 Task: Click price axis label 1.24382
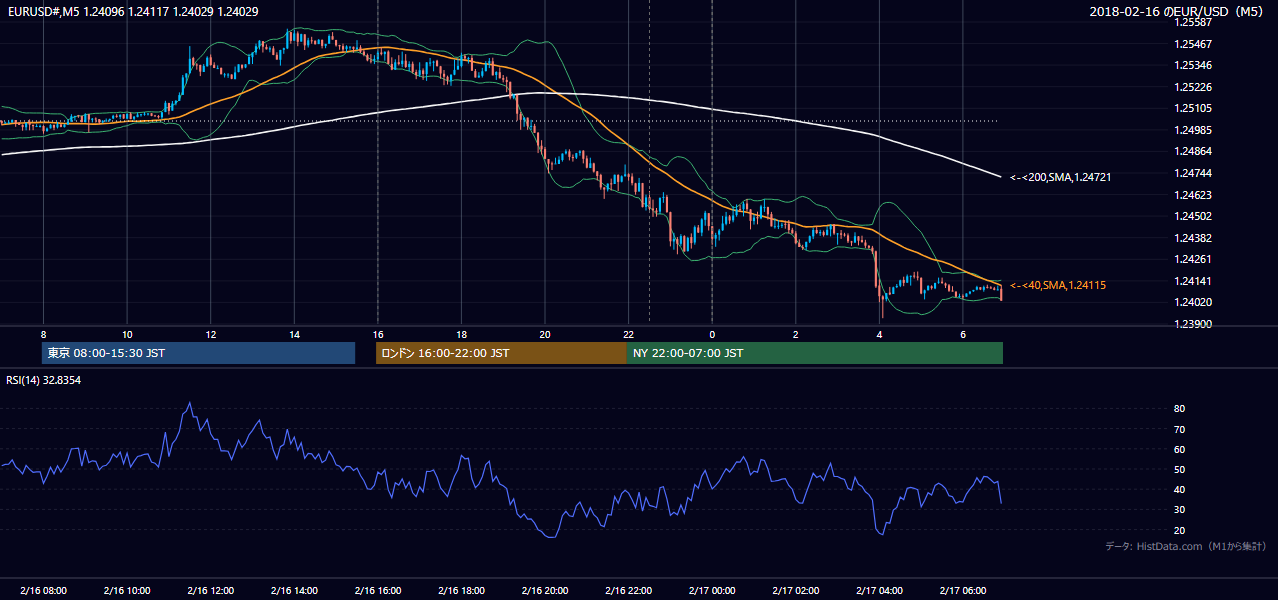click(1193, 238)
